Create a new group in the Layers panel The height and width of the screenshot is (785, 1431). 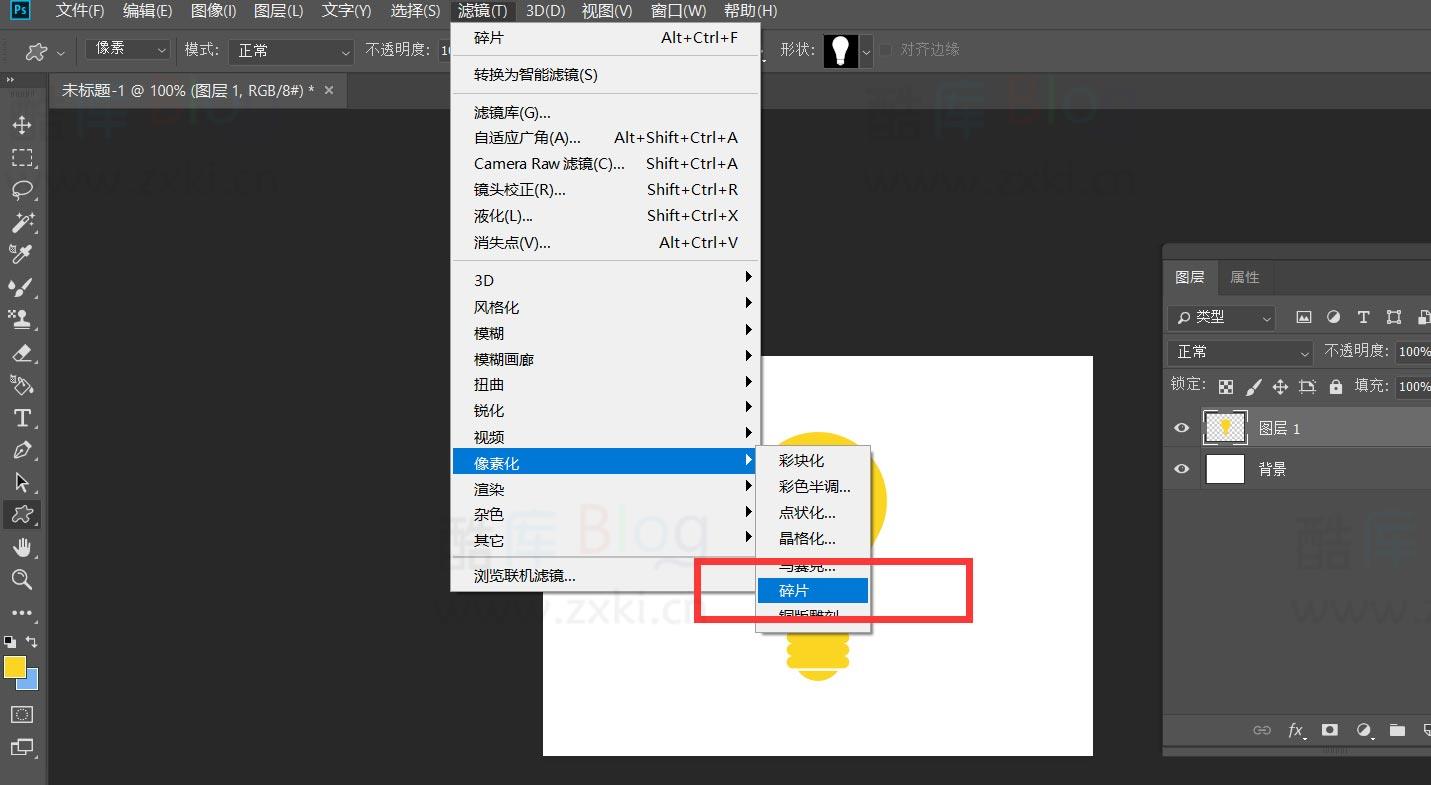pyautogui.click(x=1397, y=731)
